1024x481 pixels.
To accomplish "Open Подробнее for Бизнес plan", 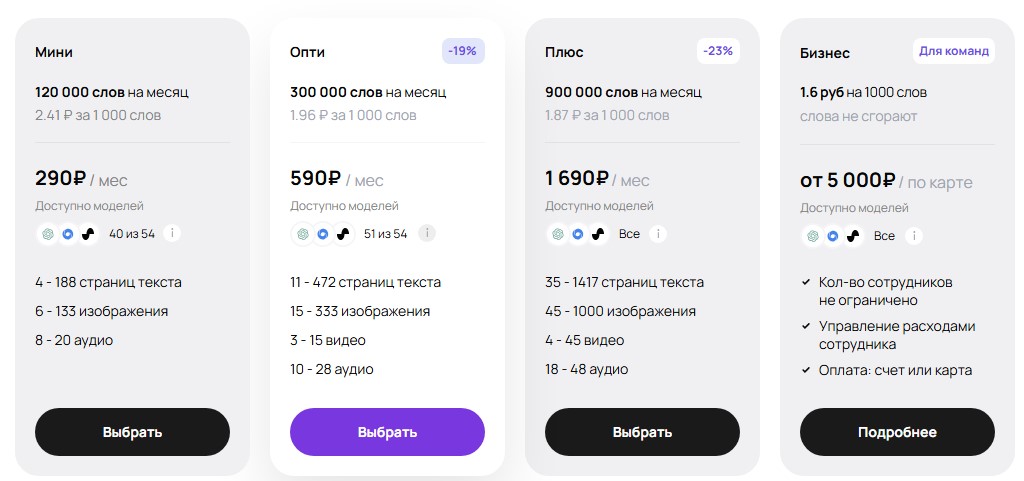I will 897,432.
